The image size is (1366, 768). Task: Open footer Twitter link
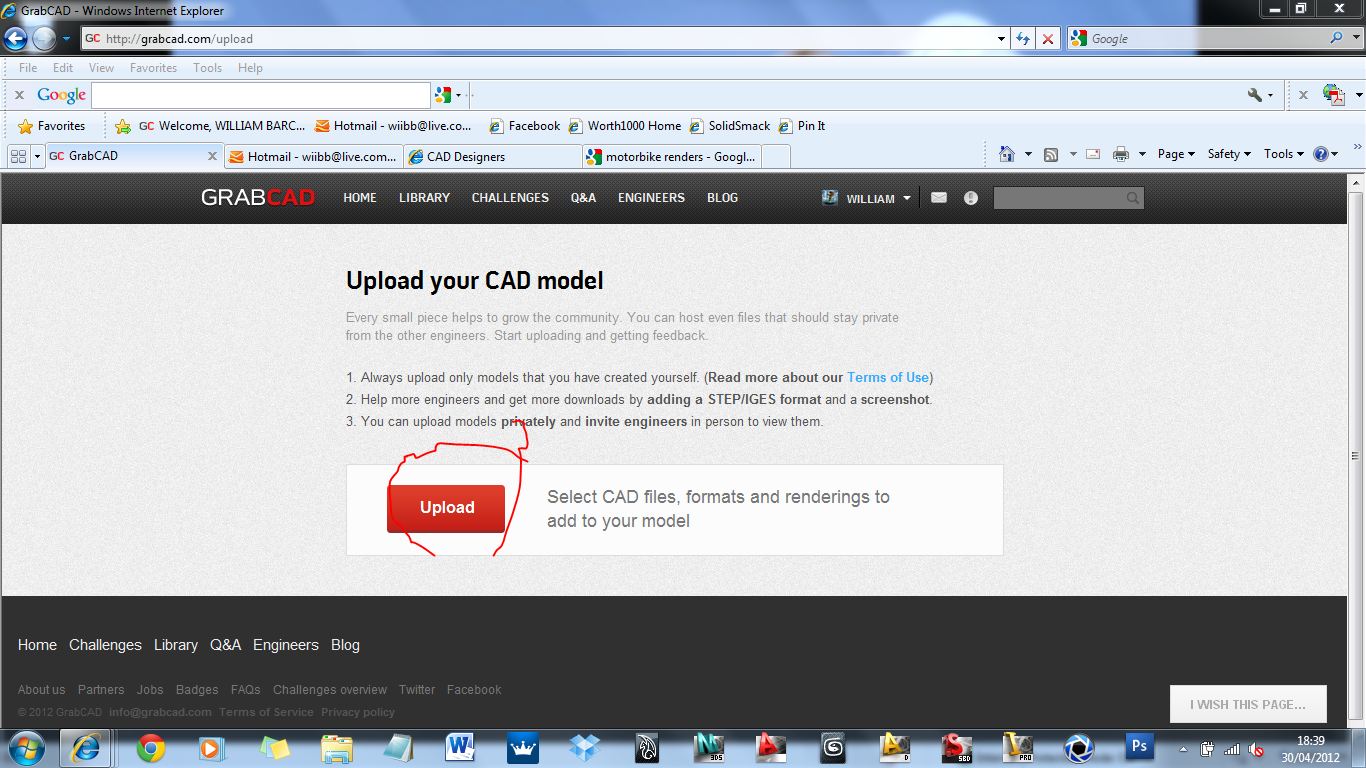[x=417, y=690]
